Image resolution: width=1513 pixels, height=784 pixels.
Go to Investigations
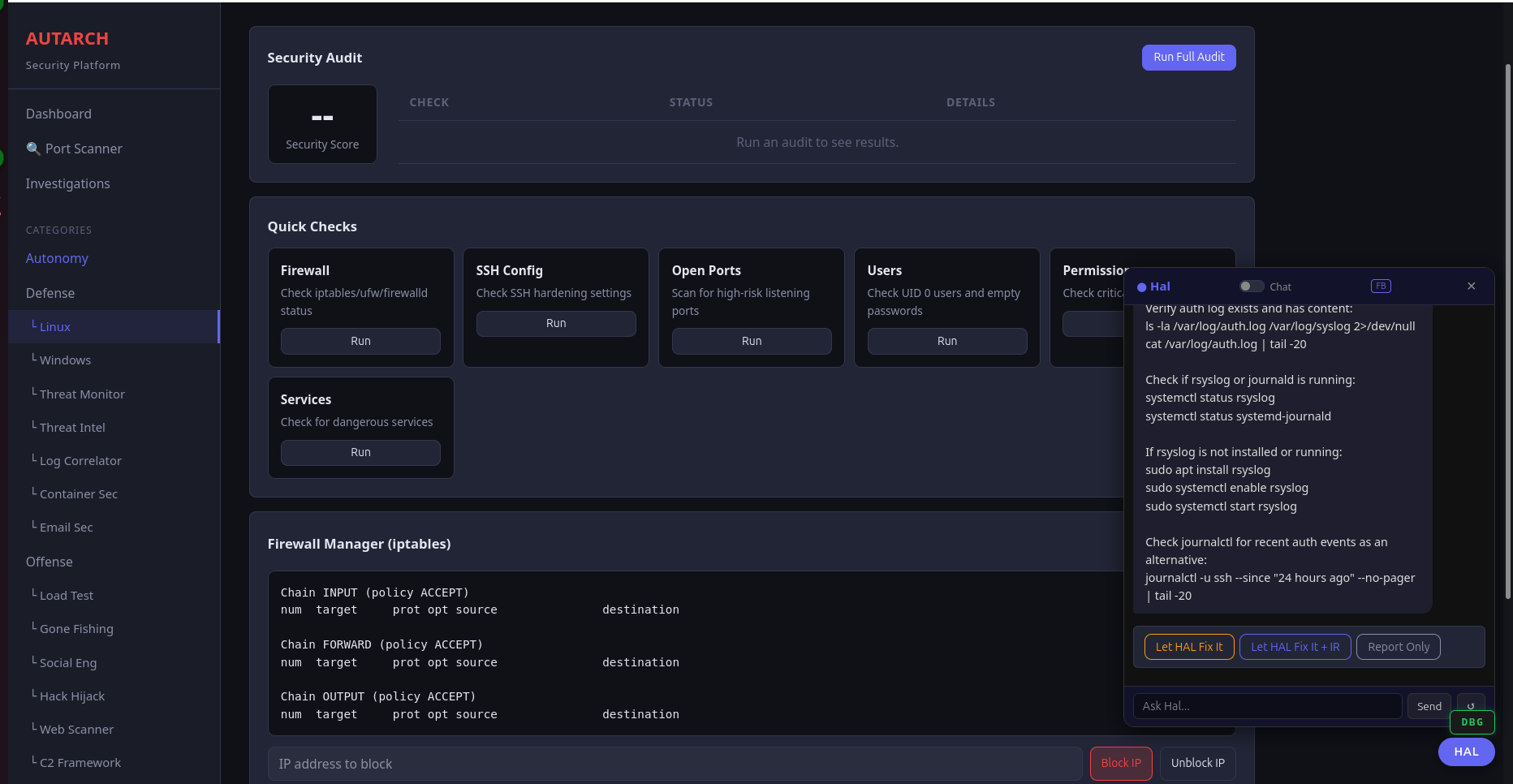point(67,183)
